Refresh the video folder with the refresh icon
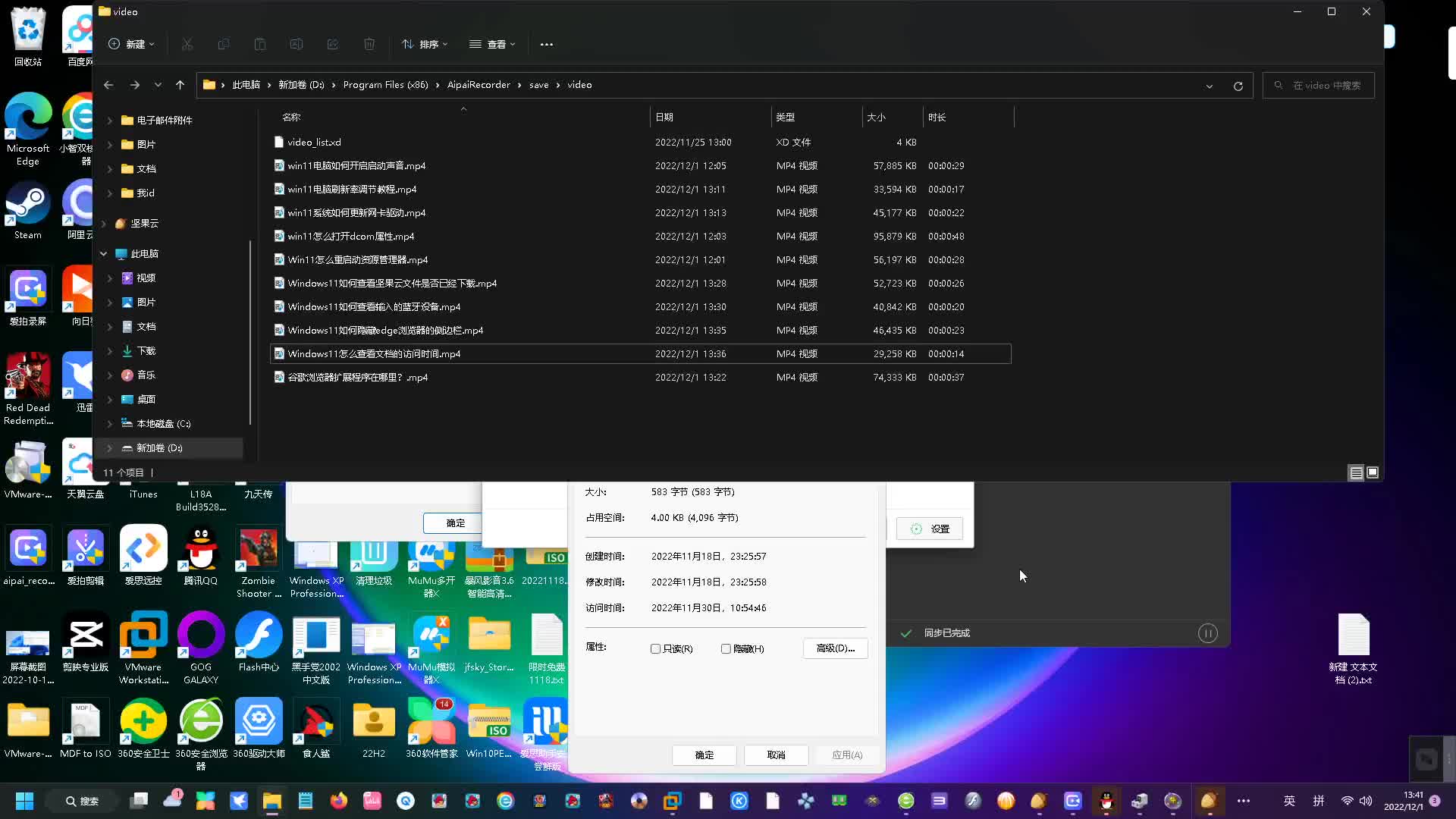This screenshot has width=1456, height=819. [1238, 86]
